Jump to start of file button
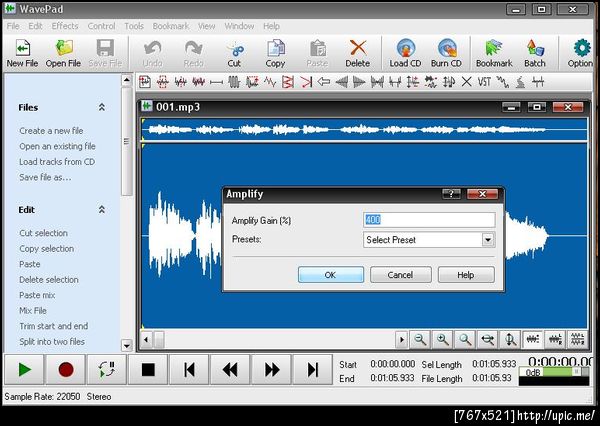This screenshot has height=426, width=600. pyautogui.click(x=189, y=369)
